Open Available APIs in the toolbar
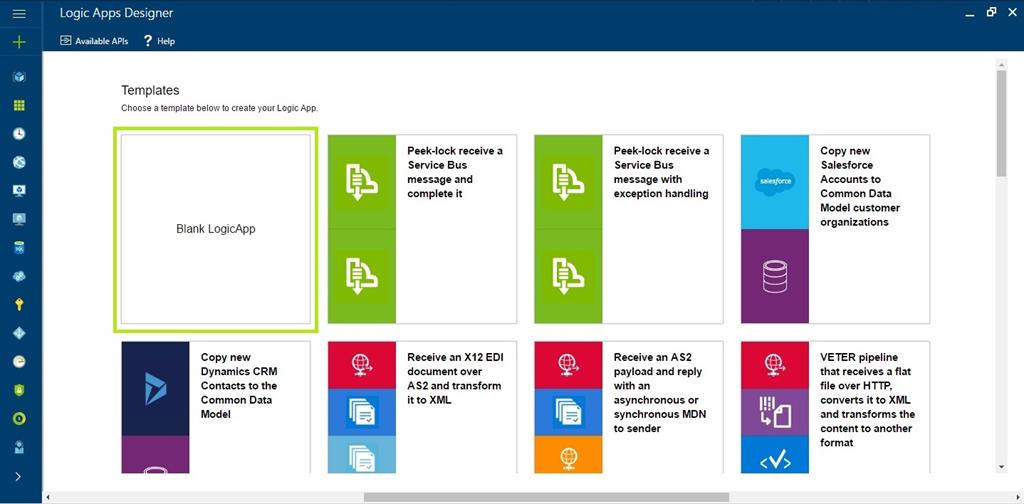 pyautogui.click(x=94, y=40)
